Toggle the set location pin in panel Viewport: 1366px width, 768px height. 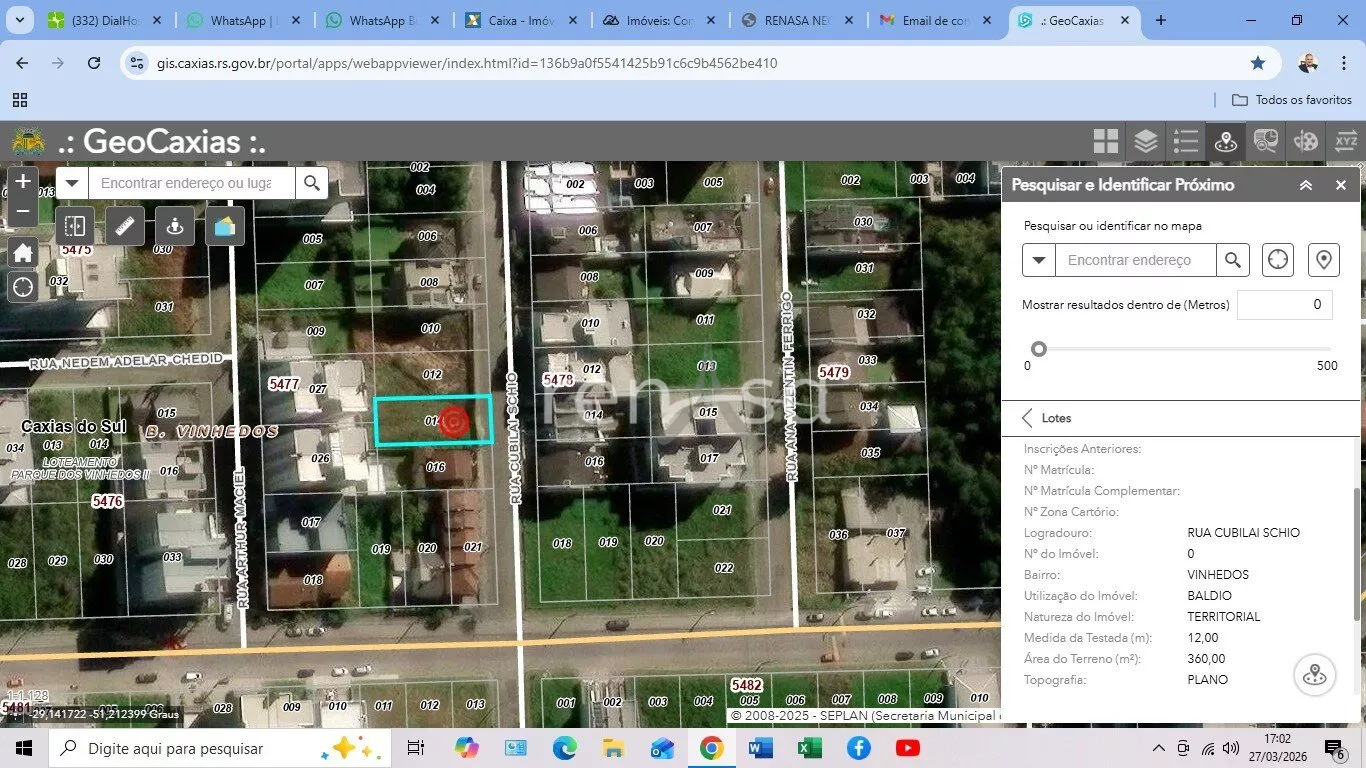(x=1324, y=260)
